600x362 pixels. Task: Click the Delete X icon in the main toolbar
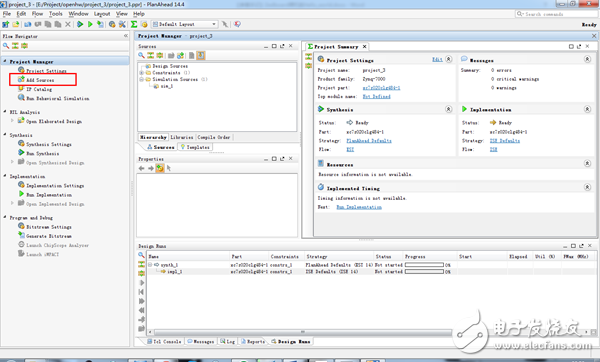[x=68, y=24]
